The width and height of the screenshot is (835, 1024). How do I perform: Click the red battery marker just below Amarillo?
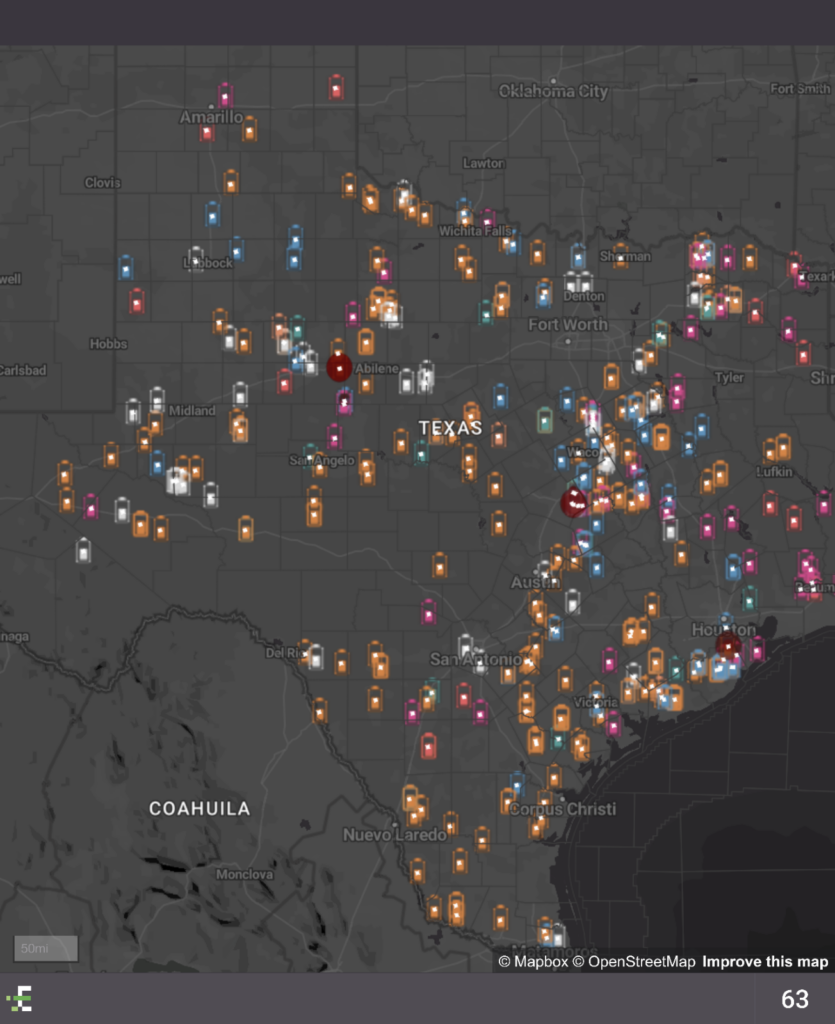[x=207, y=131]
